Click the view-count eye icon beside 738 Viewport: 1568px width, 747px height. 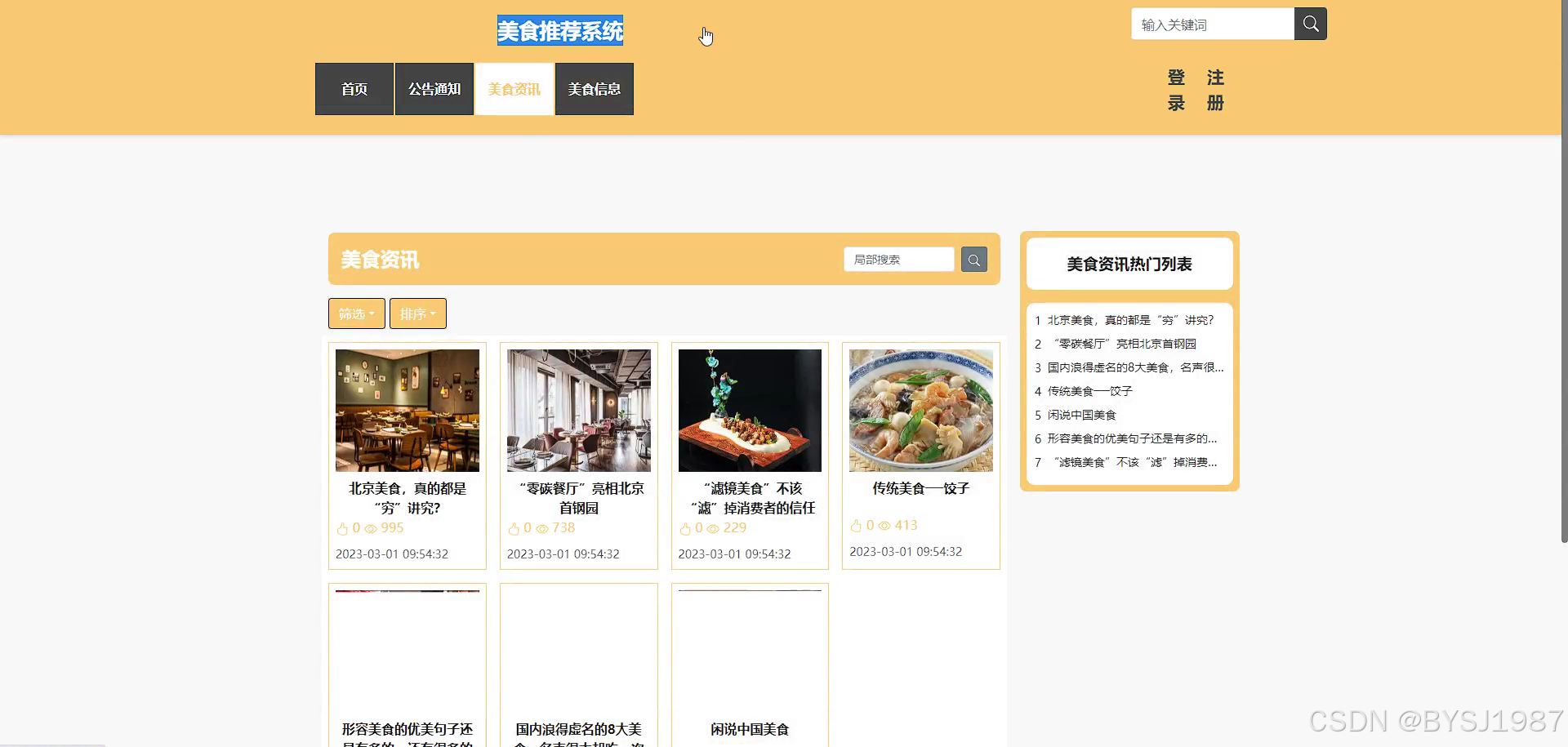pos(542,529)
